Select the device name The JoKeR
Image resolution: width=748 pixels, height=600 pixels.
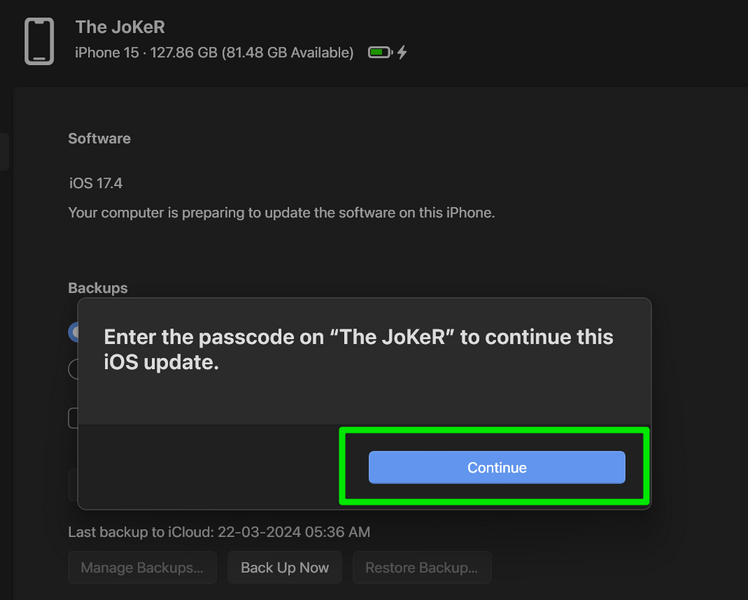(x=120, y=27)
